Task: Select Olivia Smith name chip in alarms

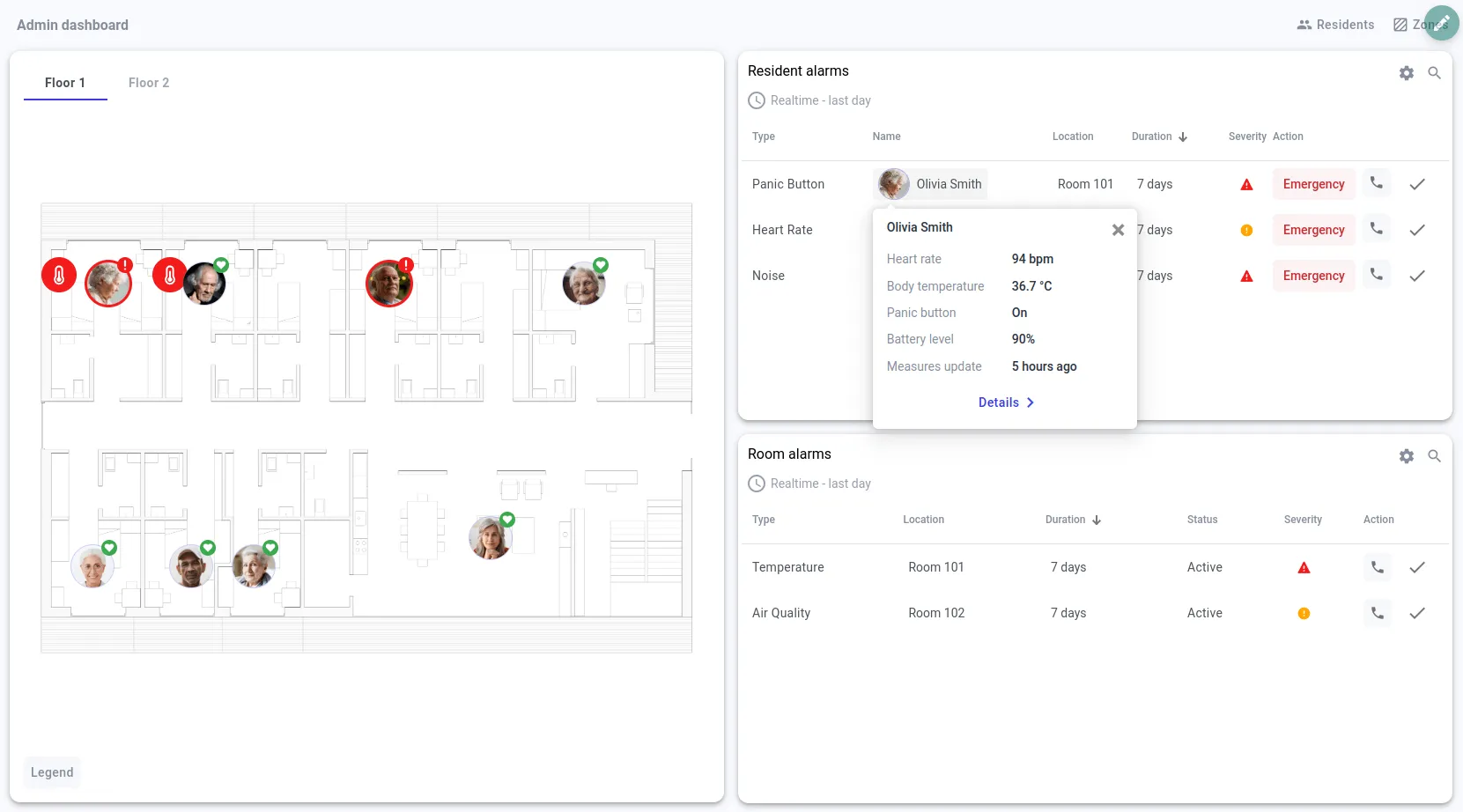Action: click(x=932, y=184)
